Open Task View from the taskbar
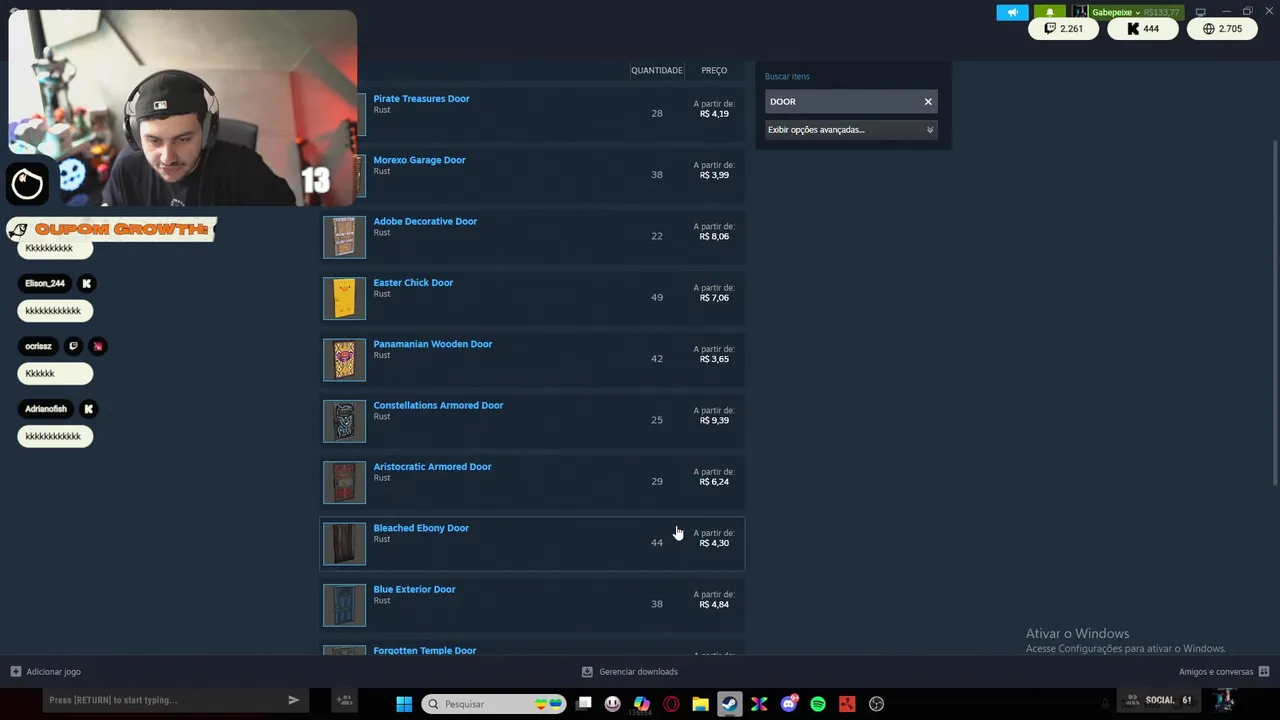 [x=584, y=704]
